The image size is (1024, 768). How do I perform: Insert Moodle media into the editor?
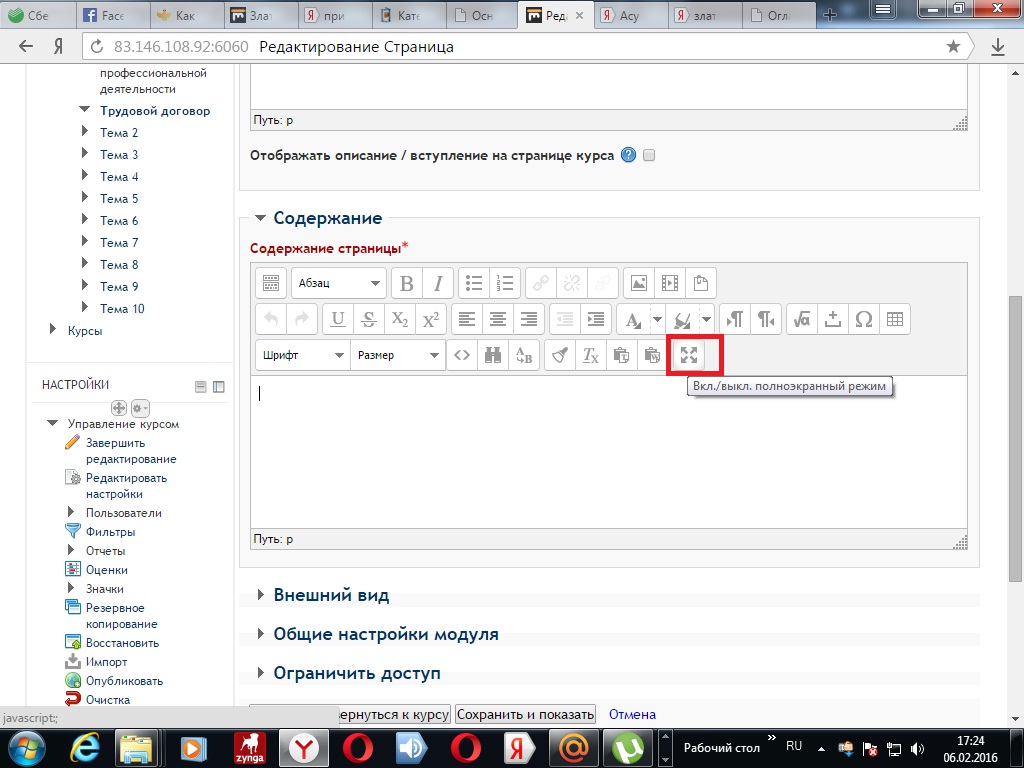[x=670, y=283]
